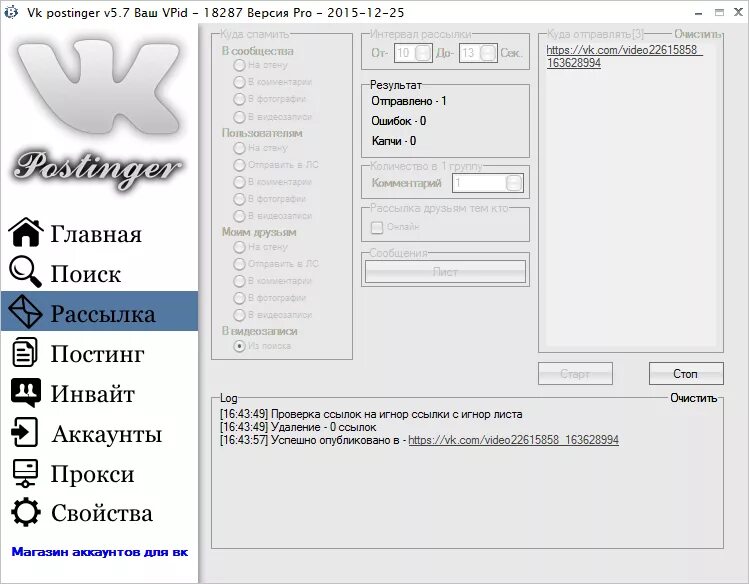Click the Отправлено - 1 result text
The width and height of the screenshot is (749, 584).
(409, 101)
